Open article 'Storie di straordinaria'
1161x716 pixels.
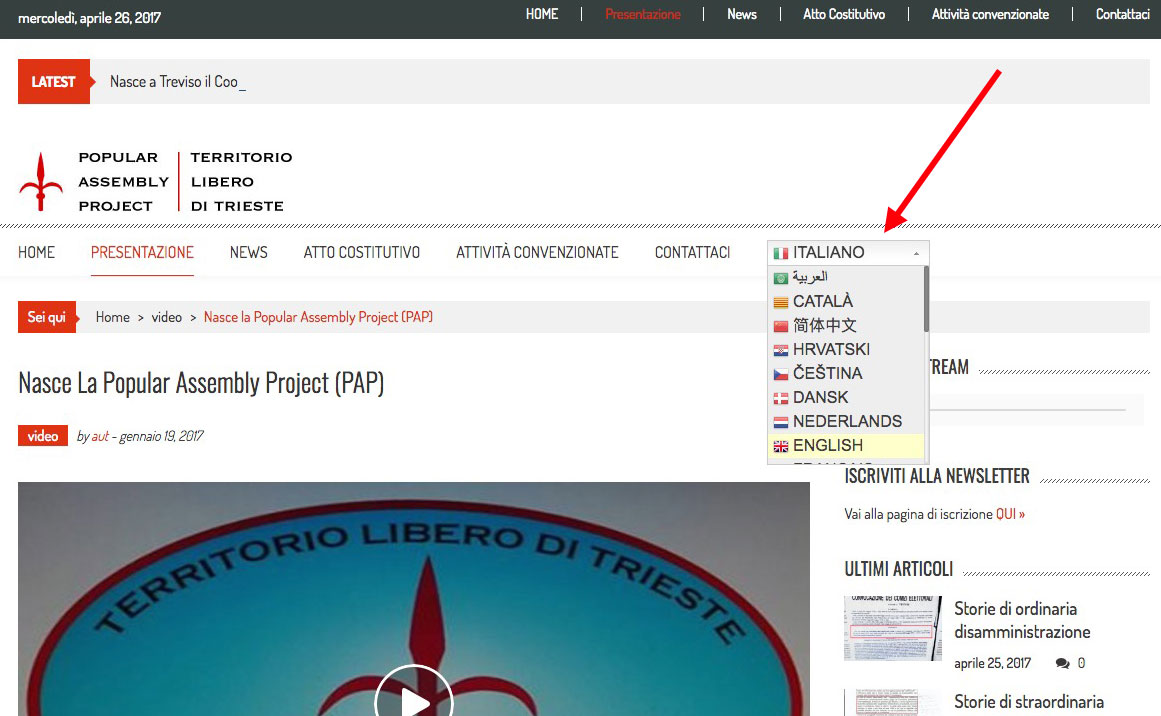[x=1028, y=702]
